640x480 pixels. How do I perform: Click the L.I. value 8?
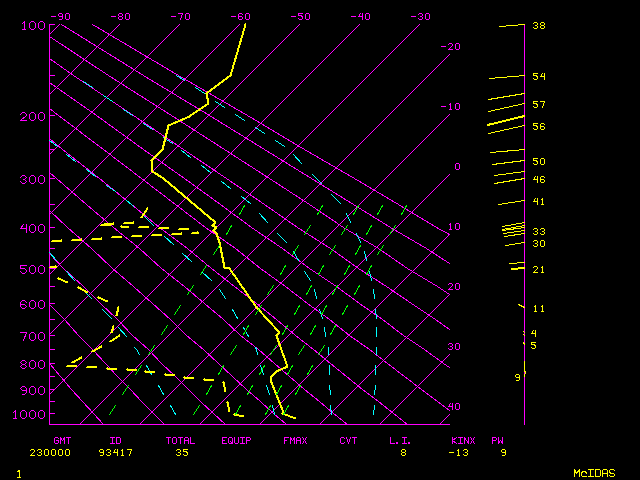404,452
